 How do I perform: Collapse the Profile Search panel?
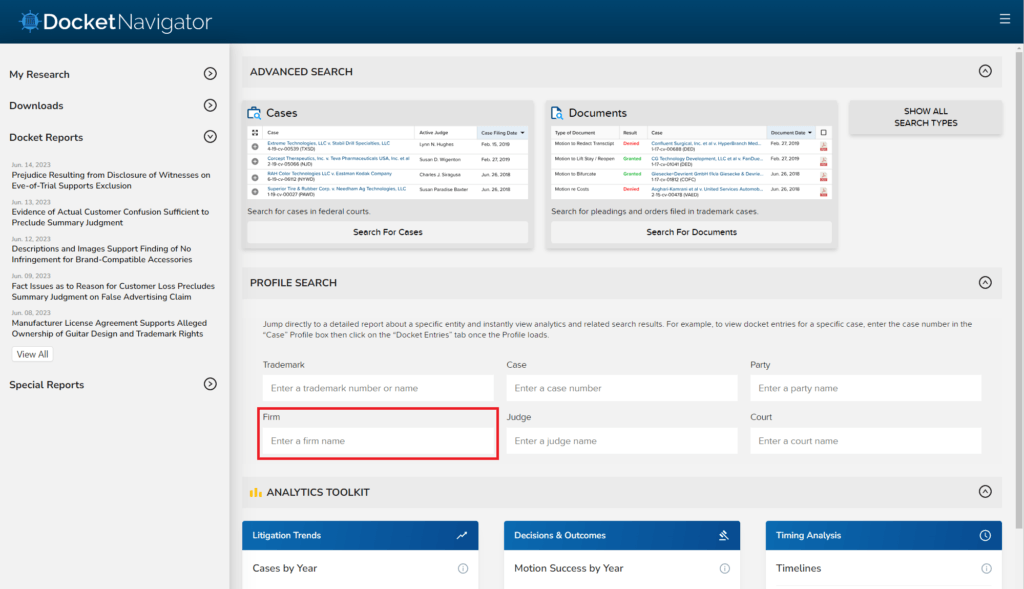point(985,283)
